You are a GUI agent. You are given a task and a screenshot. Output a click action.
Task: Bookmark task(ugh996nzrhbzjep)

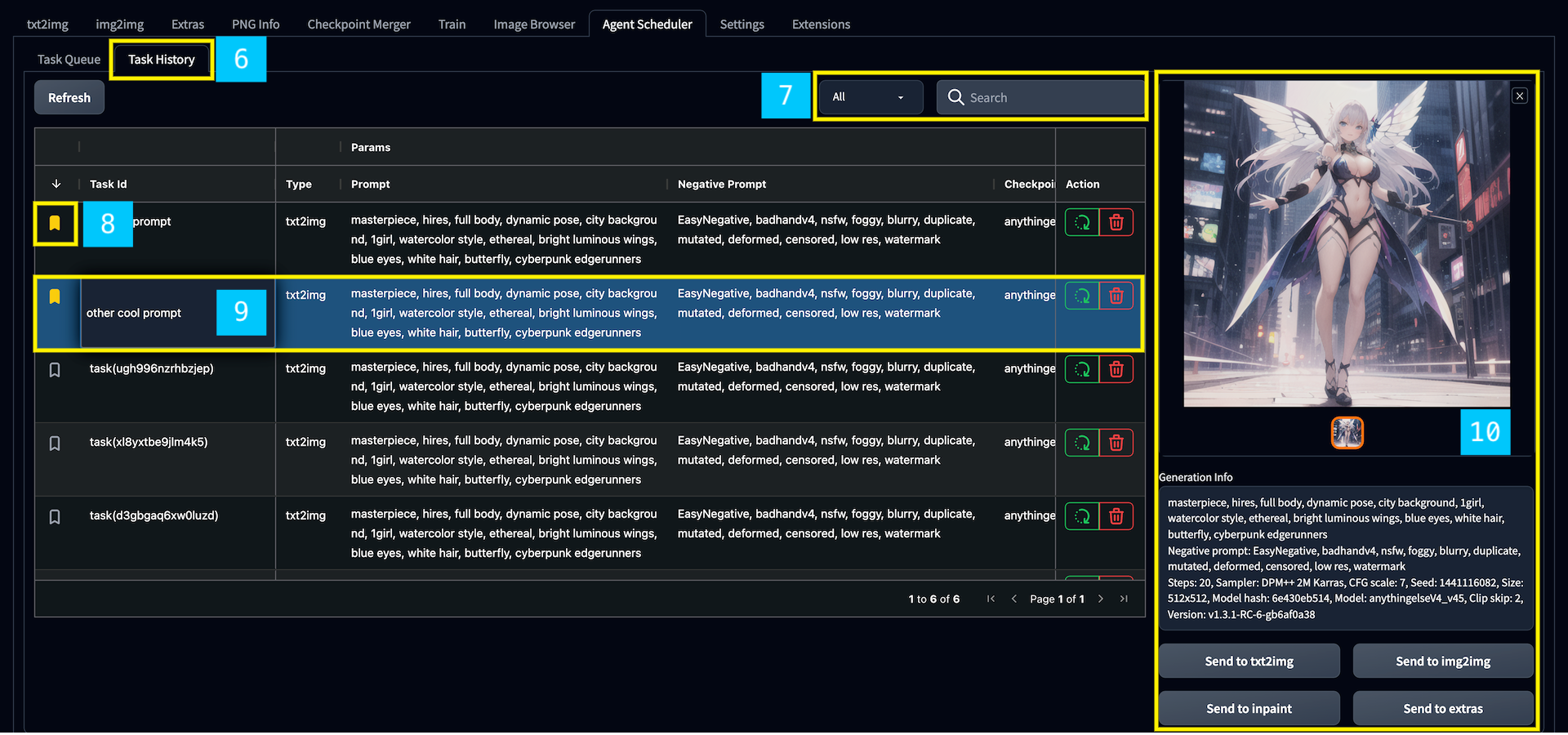click(55, 370)
